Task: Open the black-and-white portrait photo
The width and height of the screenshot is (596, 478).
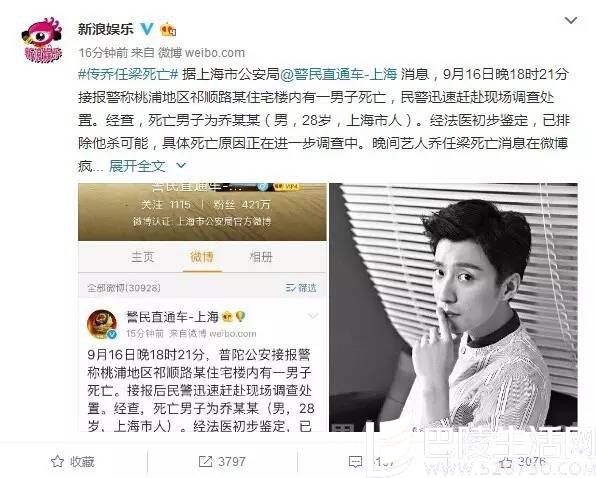Action: coord(453,307)
